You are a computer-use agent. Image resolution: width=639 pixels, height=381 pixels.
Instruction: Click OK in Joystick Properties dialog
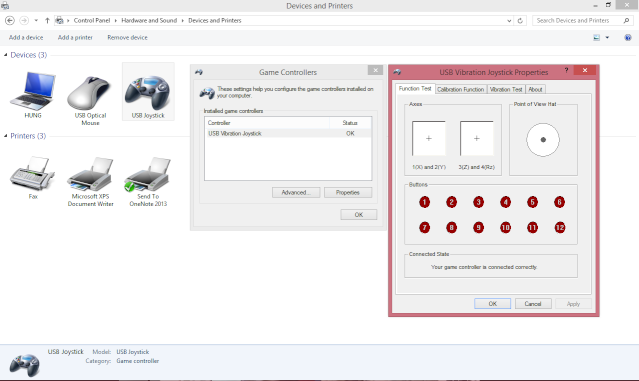pyautogui.click(x=492, y=304)
